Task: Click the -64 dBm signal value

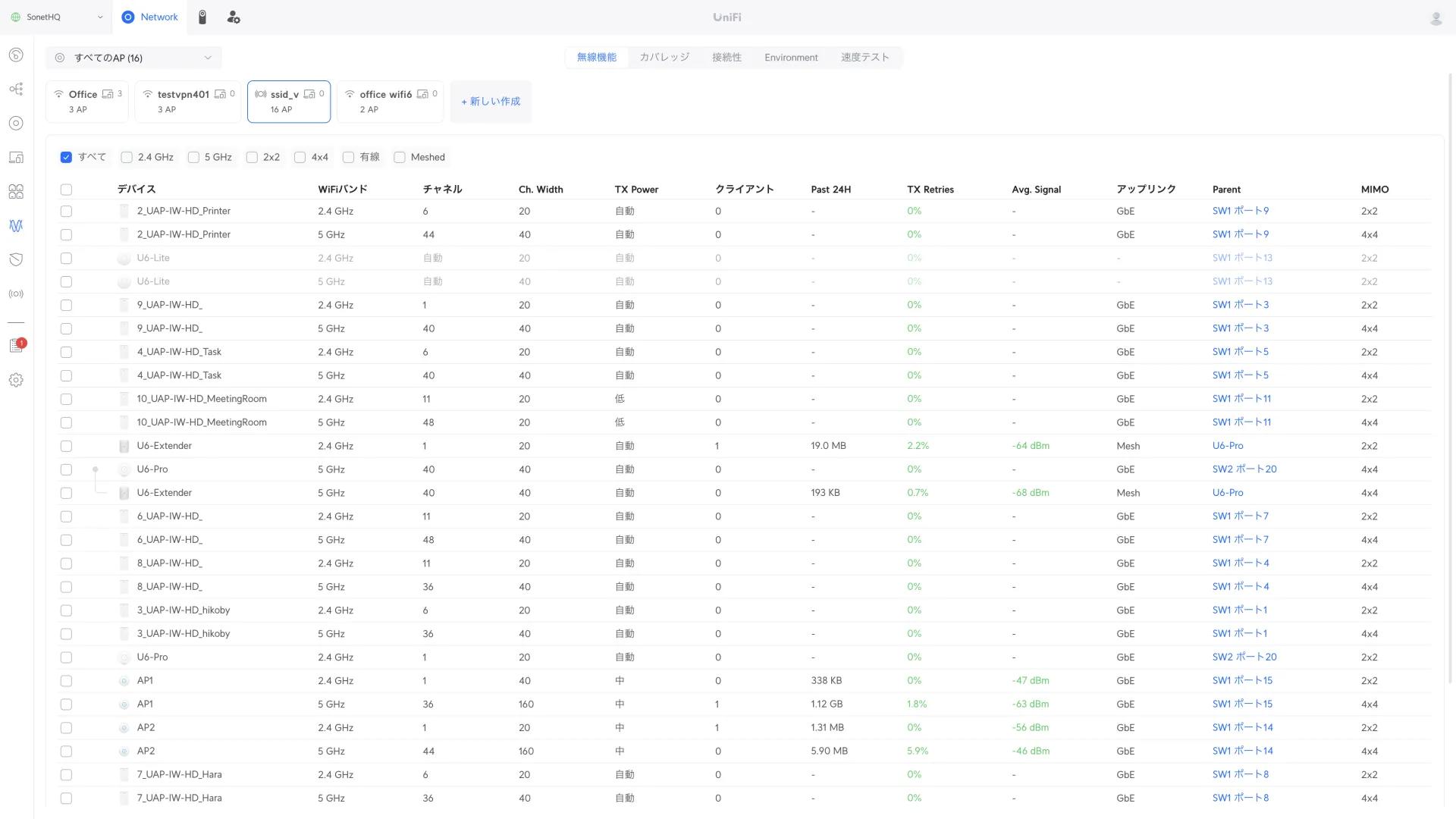Action: [x=1031, y=446]
